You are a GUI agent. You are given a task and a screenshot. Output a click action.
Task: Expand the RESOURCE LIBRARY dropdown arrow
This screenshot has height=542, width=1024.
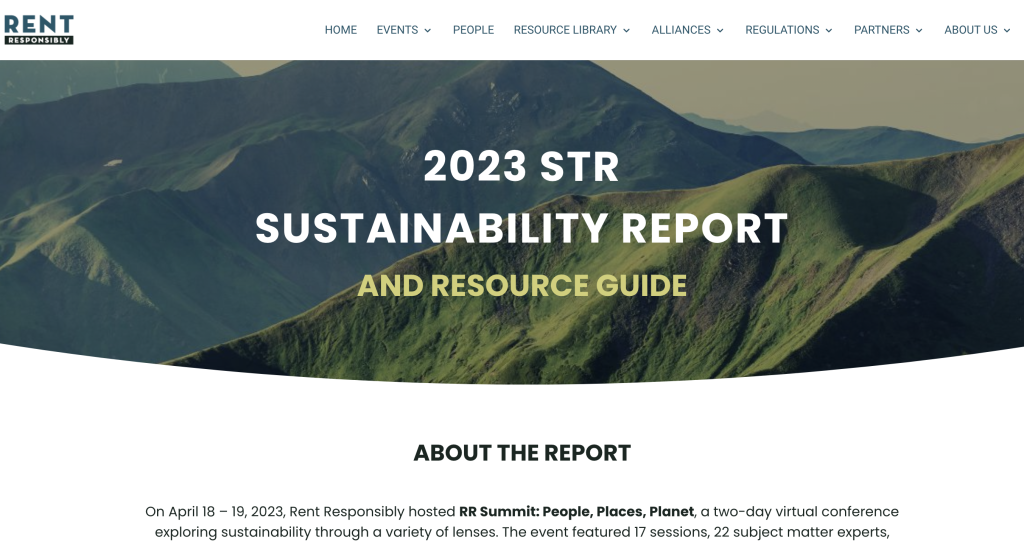tap(627, 31)
